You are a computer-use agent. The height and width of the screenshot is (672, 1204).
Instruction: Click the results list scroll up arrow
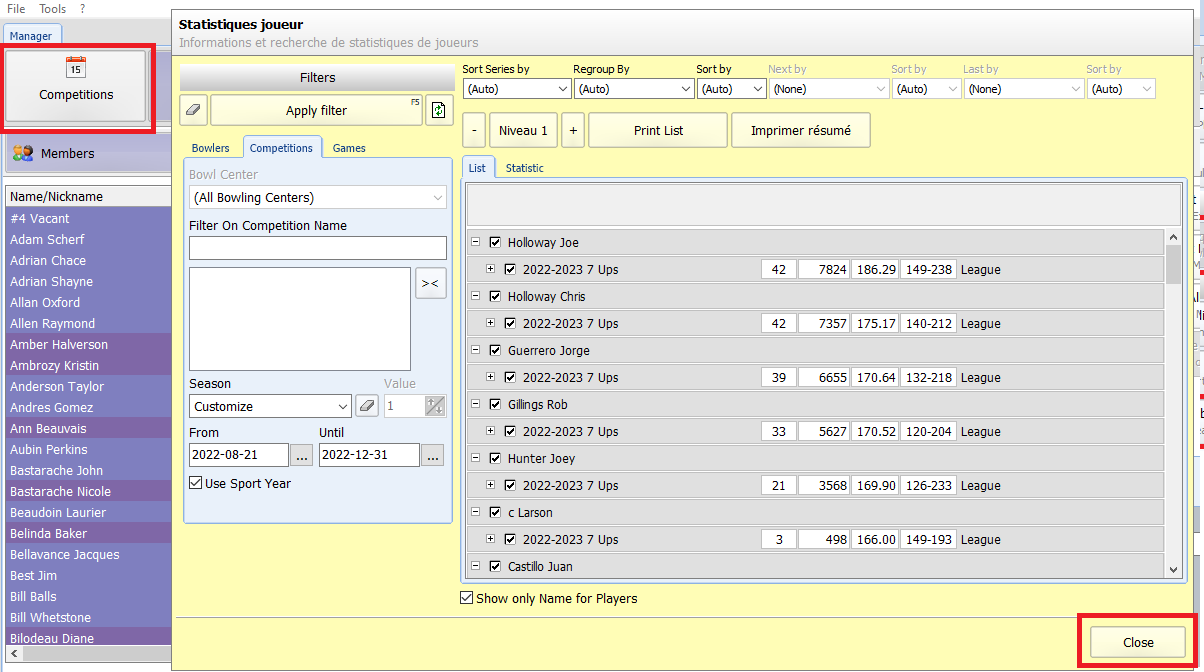coord(1173,238)
